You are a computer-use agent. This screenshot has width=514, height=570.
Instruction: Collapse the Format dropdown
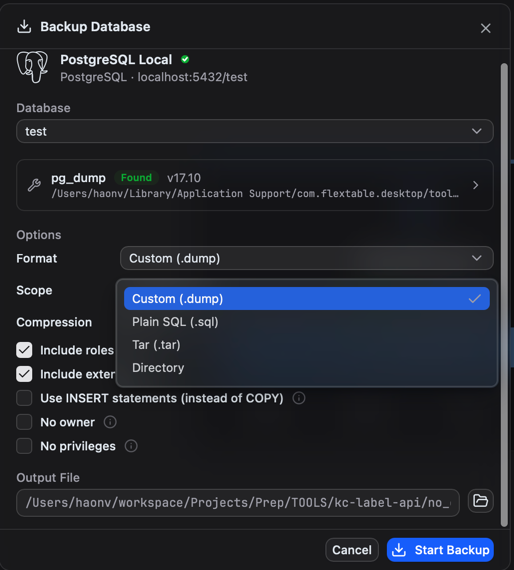click(307, 258)
